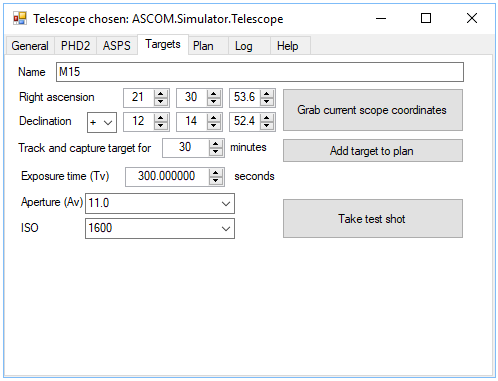The height and width of the screenshot is (381, 498).
Task: Increase declination degrees value
Action: point(161,118)
